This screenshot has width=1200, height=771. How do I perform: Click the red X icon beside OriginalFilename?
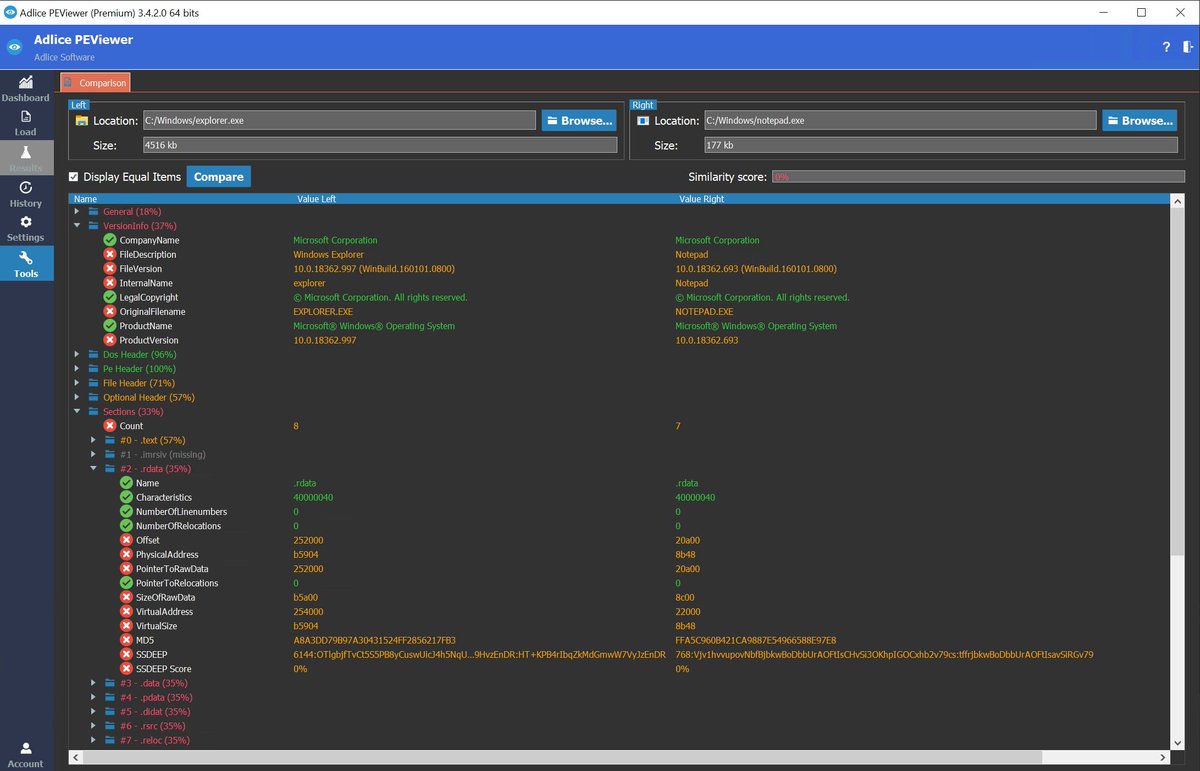coord(110,312)
